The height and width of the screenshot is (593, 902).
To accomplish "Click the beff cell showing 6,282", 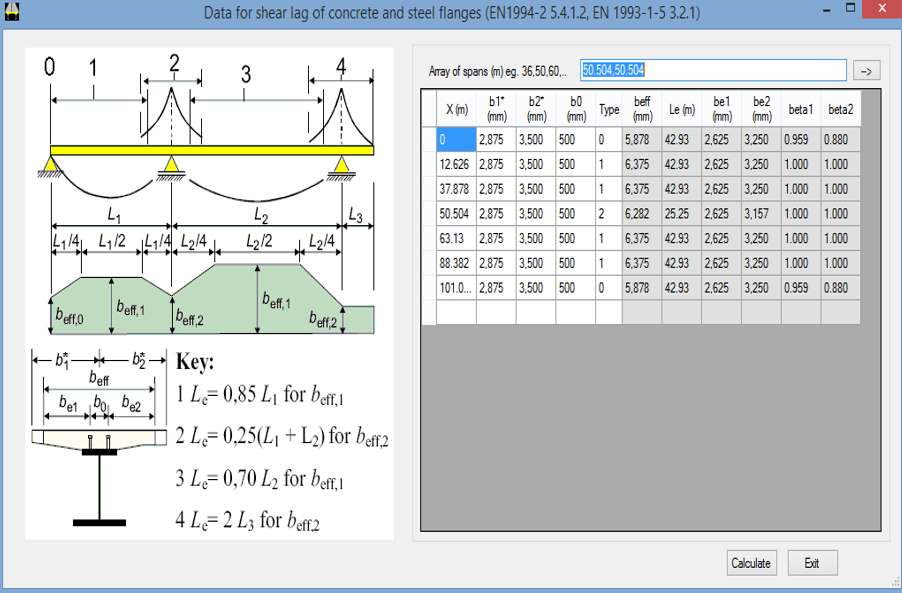I will point(642,214).
